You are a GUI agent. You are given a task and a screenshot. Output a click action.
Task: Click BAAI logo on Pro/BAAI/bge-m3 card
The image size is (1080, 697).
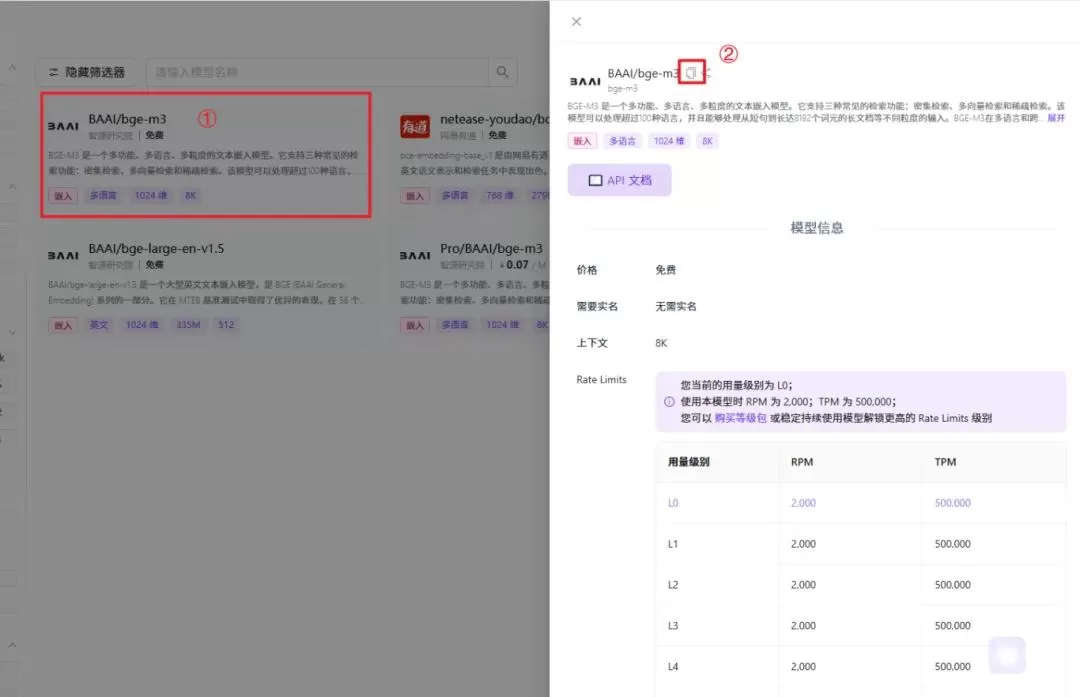click(415, 256)
